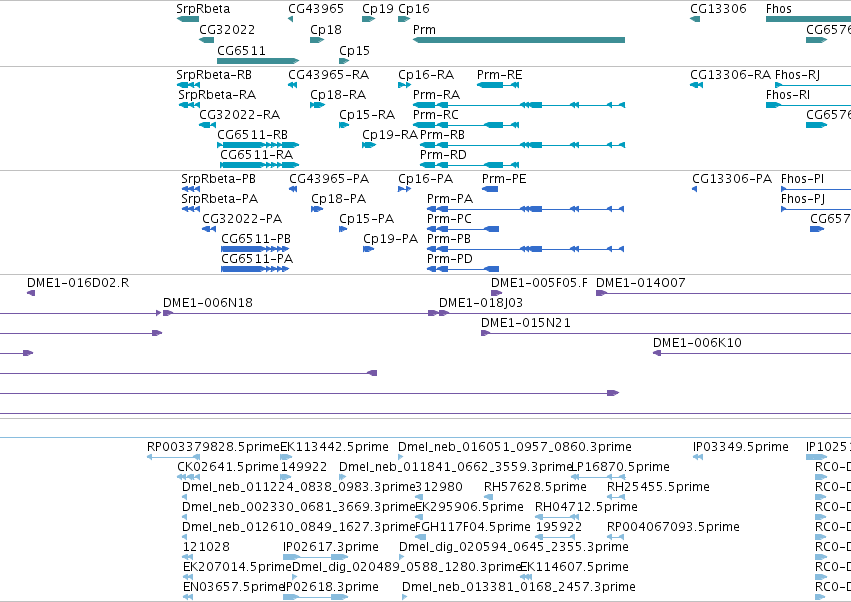
Task: Click the Prm-RD transcript label
Action: pyautogui.click(x=443, y=155)
